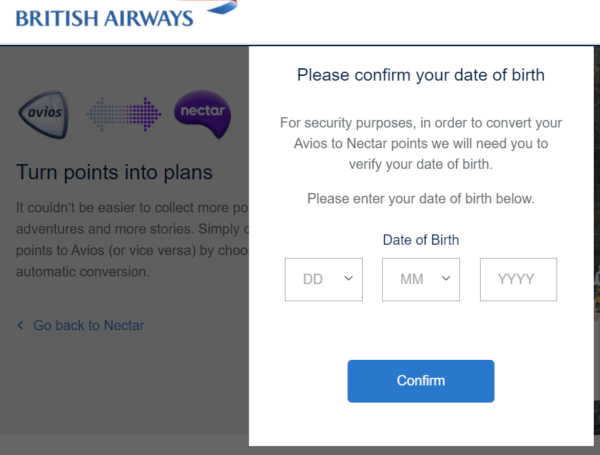Click the For security purposes paragraph

tap(420, 143)
